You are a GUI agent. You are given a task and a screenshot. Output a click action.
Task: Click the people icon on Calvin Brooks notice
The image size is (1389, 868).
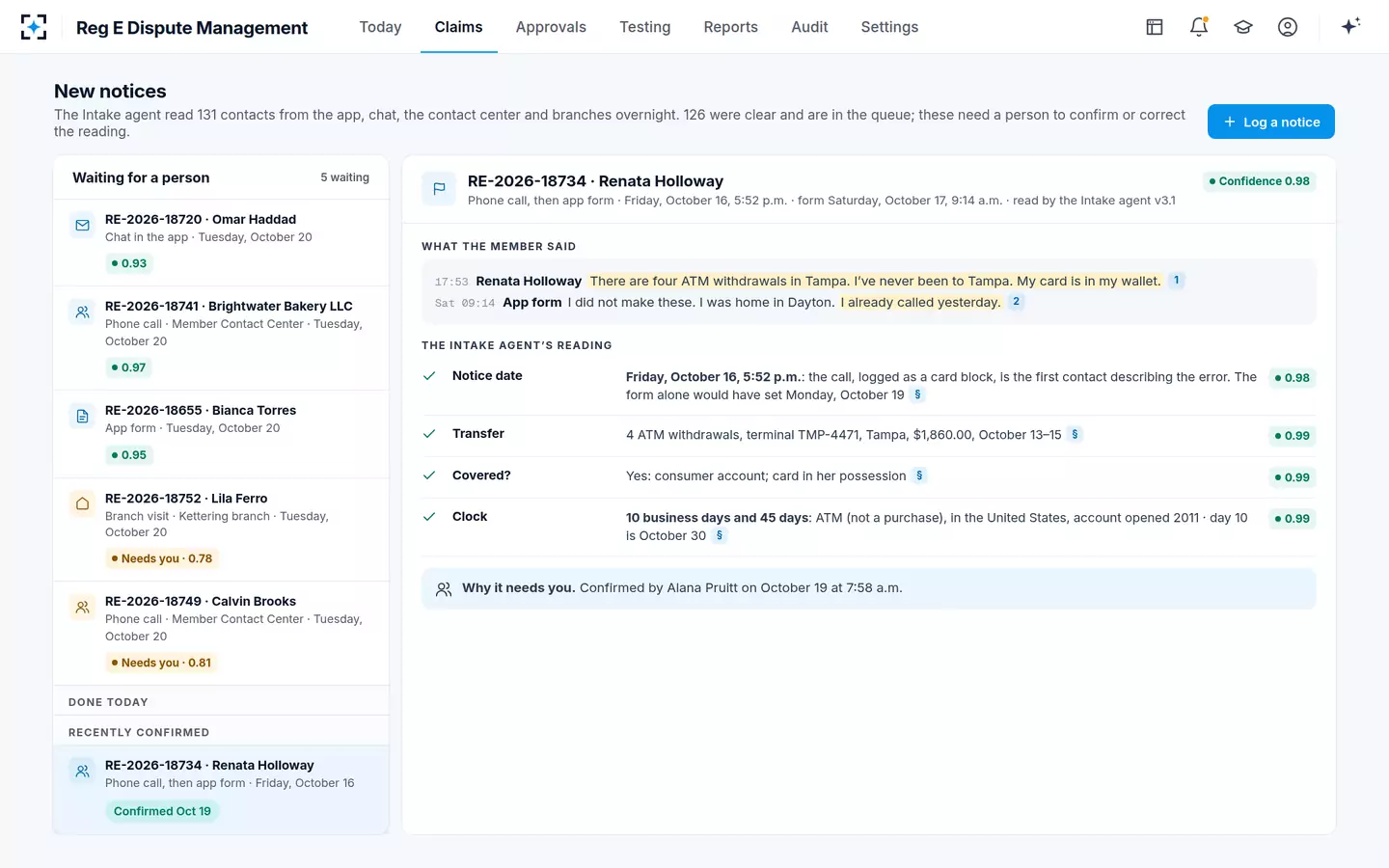[x=83, y=608]
